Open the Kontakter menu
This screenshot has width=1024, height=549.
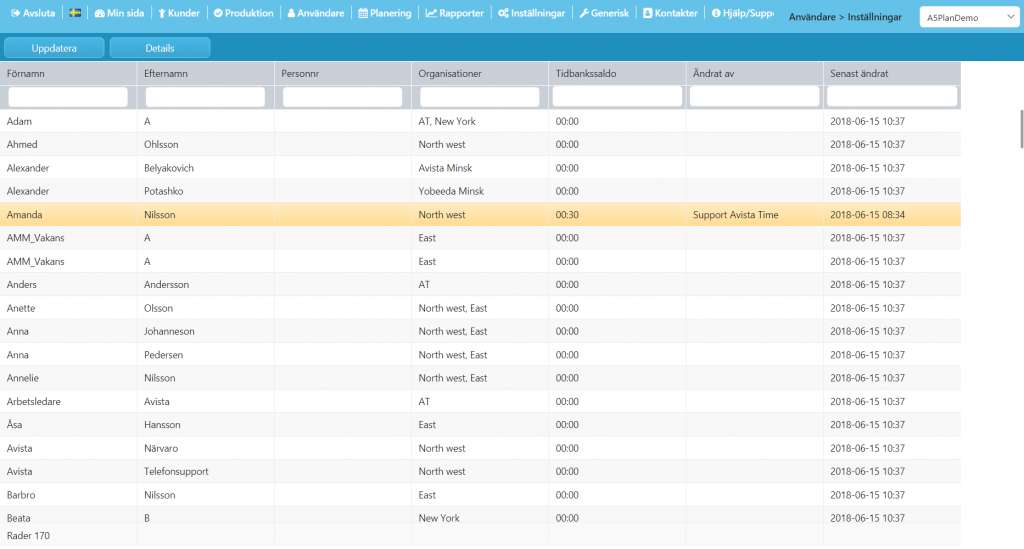pos(670,13)
